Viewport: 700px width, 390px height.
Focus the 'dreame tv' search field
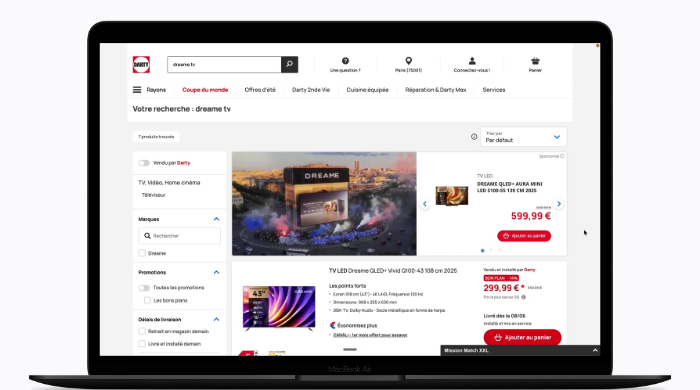(x=224, y=64)
